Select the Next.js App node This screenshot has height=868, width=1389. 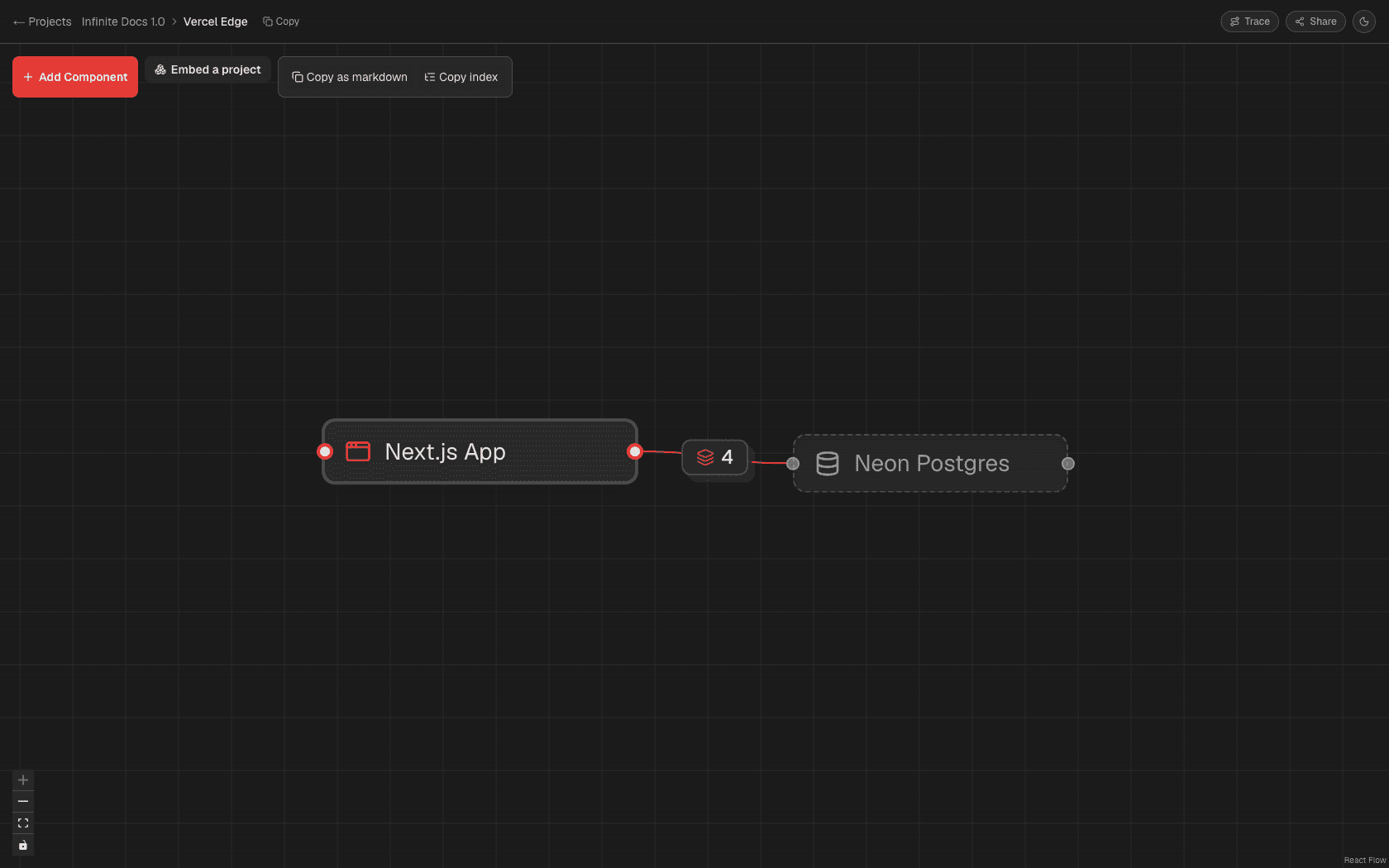[x=480, y=451]
